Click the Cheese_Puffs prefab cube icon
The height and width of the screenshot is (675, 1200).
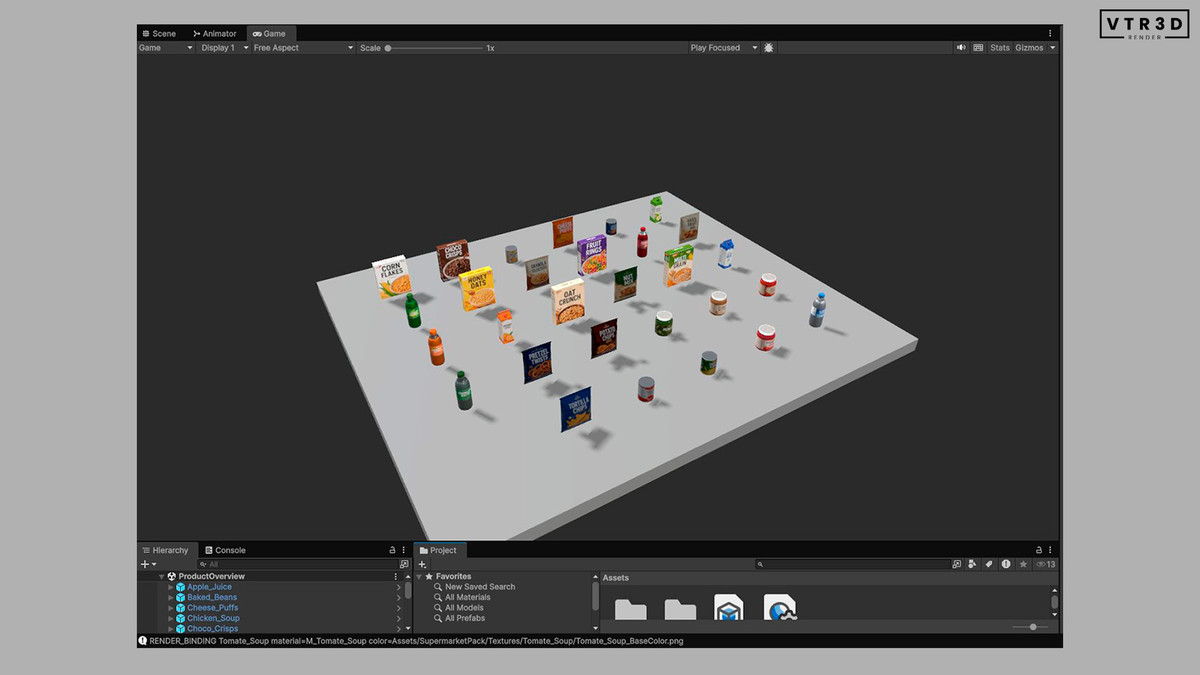coord(181,608)
